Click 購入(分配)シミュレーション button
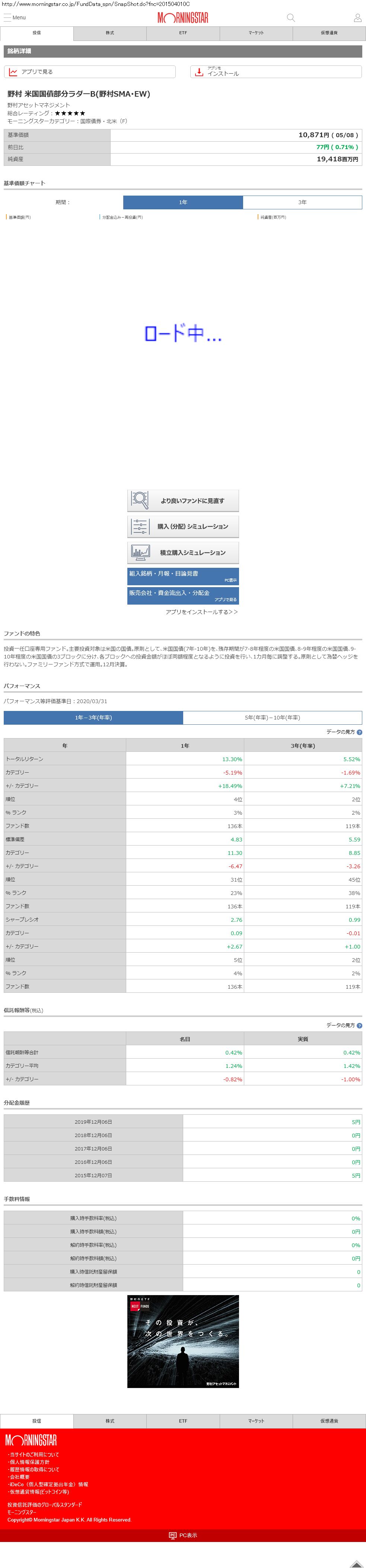Image resolution: width=366 pixels, height=1568 pixels. (183, 526)
